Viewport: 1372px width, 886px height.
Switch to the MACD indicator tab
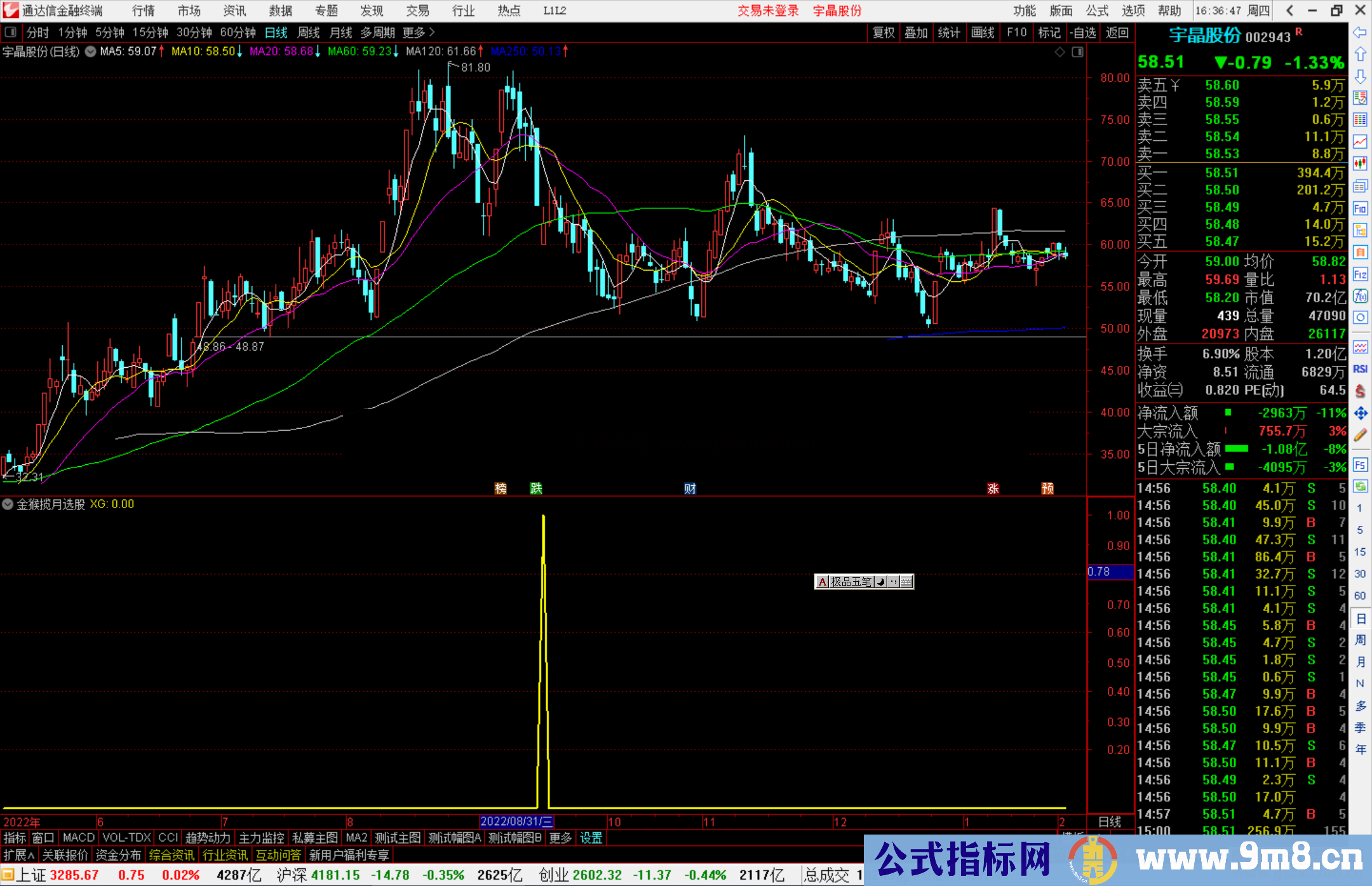coord(79,838)
